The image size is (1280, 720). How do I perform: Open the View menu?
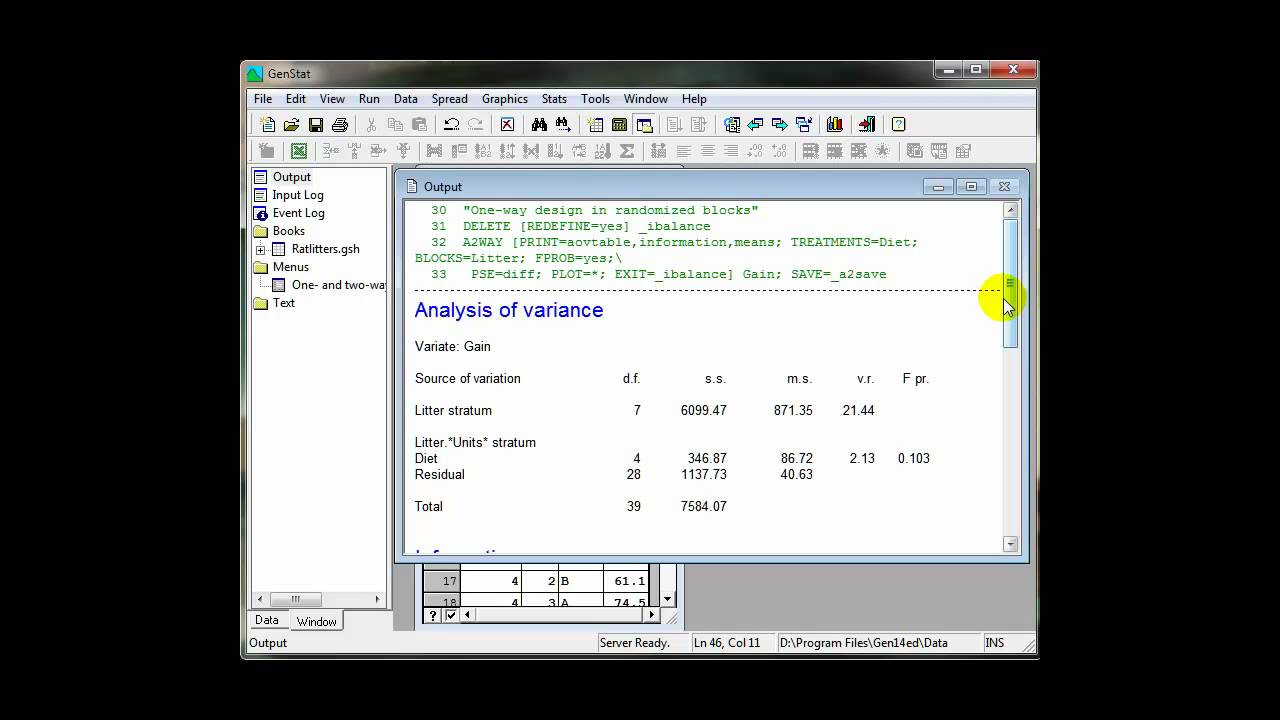click(332, 99)
